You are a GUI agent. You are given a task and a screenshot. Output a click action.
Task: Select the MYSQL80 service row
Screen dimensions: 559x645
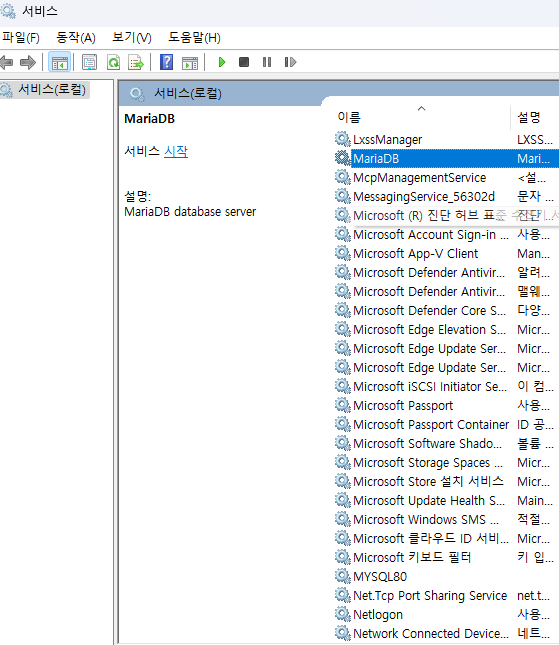pyautogui.click(x=446, y=576)
